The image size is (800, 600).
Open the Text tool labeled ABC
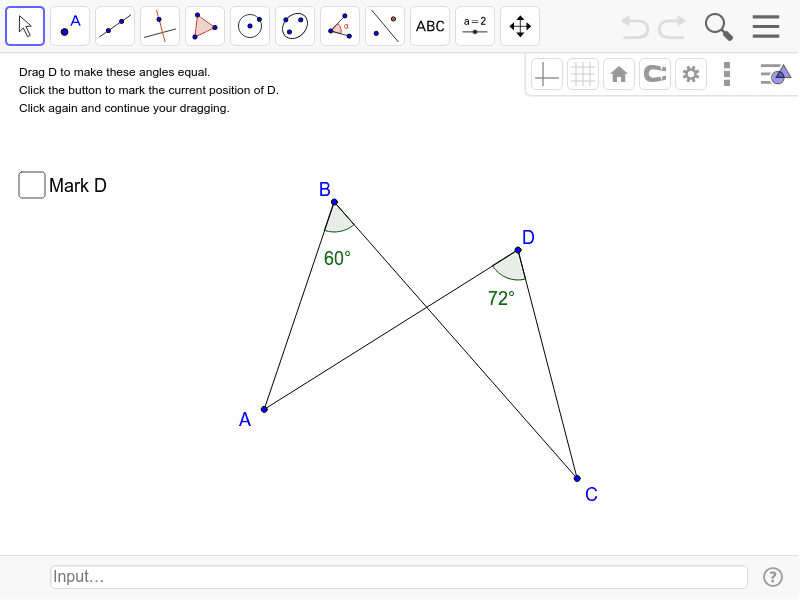coord(429,26)
